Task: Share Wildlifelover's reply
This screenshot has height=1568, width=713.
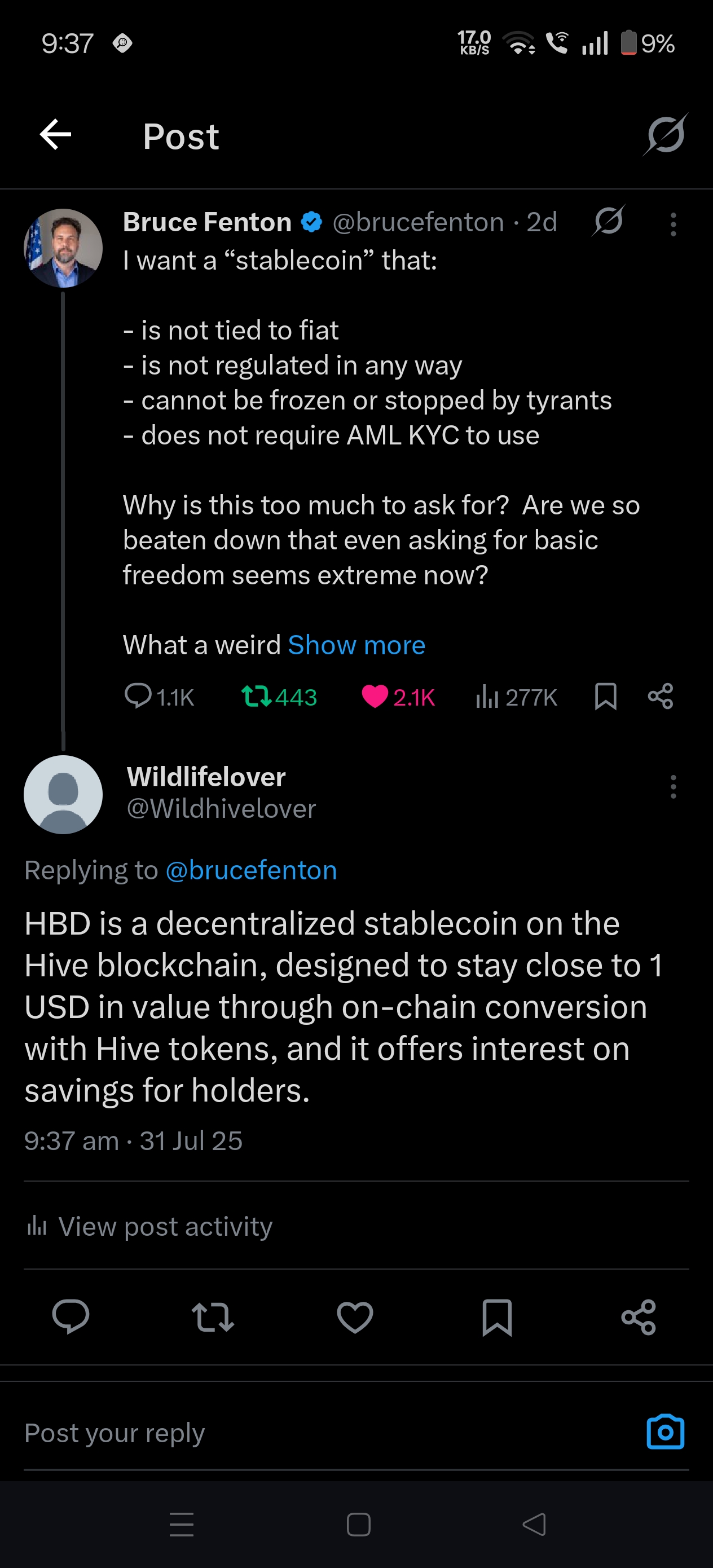Action: [x=639, y=1317]
